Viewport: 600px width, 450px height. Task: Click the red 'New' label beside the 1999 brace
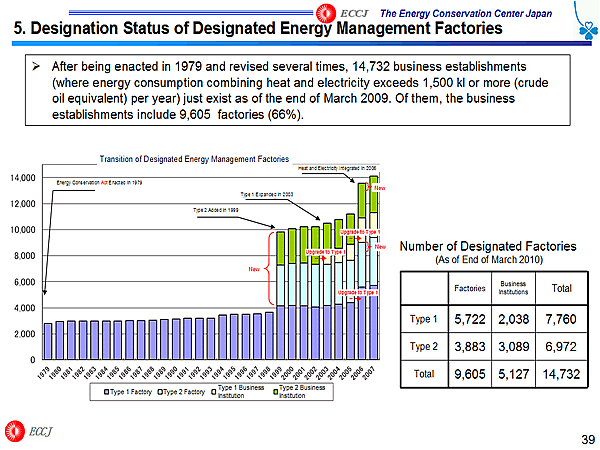coord(254,269)
